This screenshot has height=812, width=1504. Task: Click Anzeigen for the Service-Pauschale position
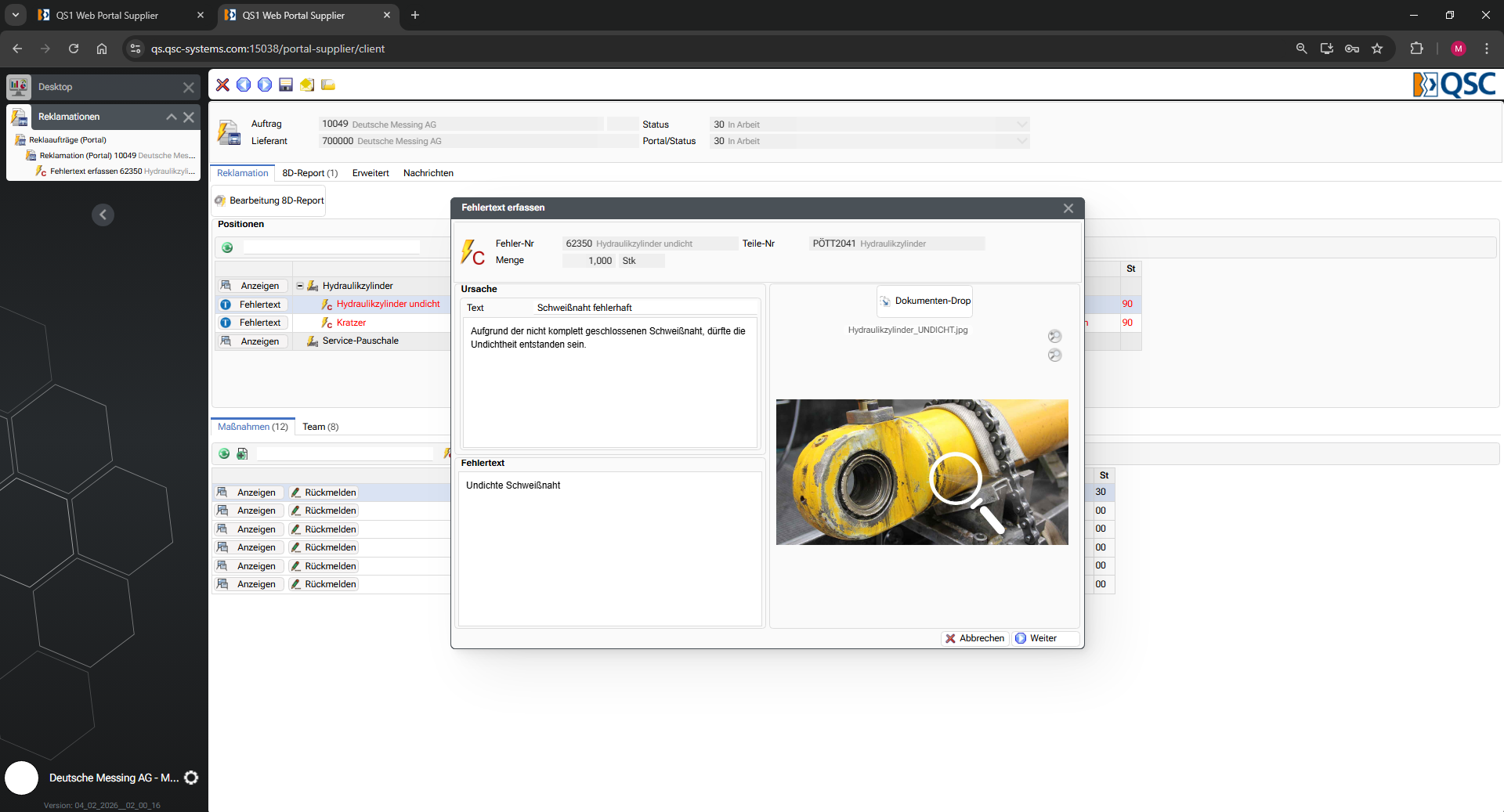[x=252, y=341]
